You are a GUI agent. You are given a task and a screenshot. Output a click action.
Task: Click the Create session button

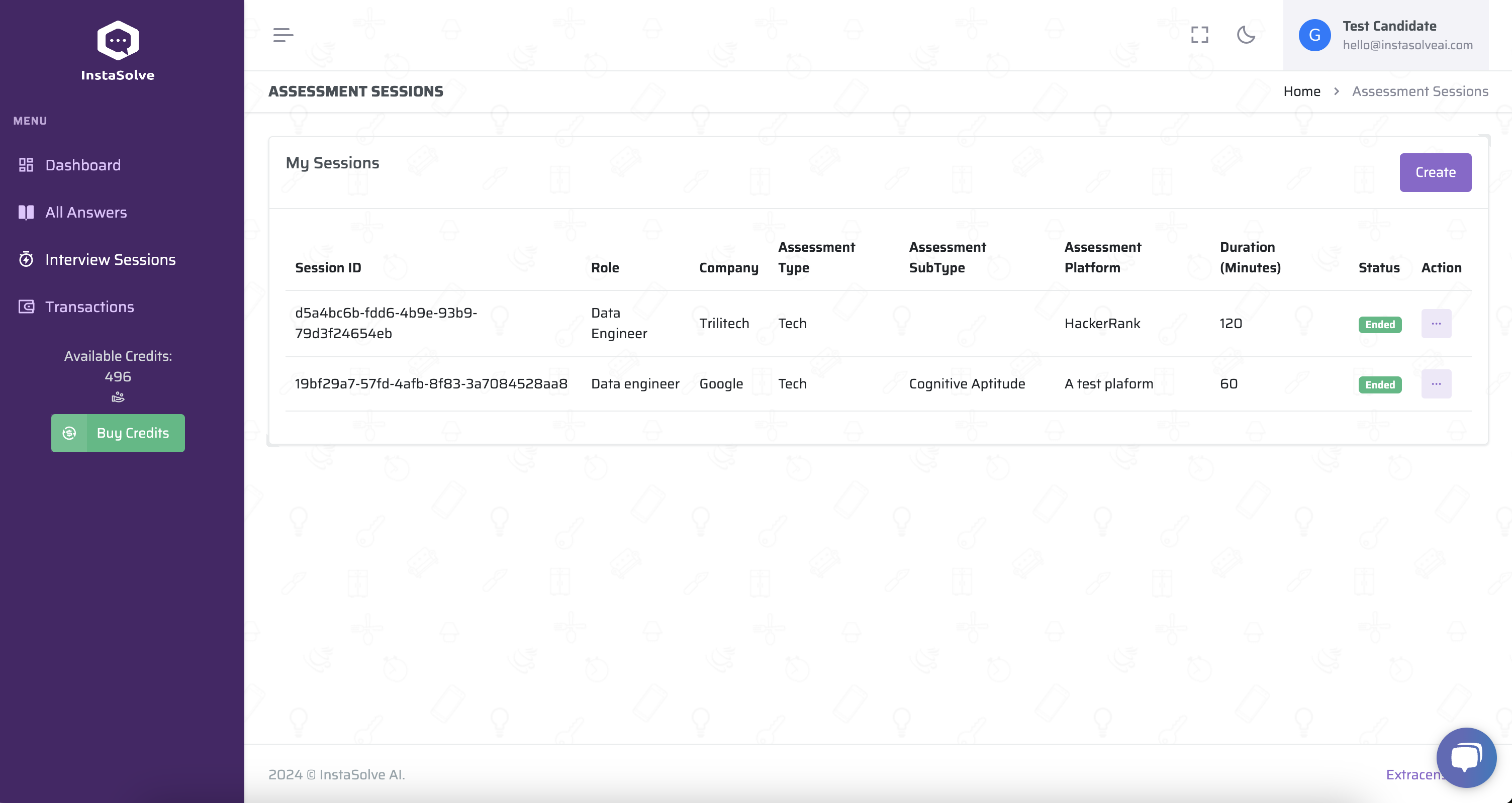coord(1435,172)
